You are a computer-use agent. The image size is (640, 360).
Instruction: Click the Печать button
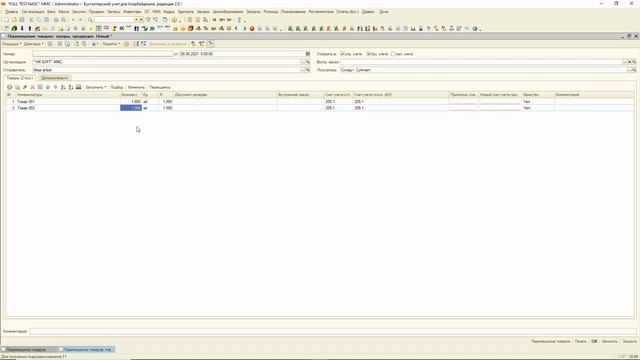(x=580, y=341)
